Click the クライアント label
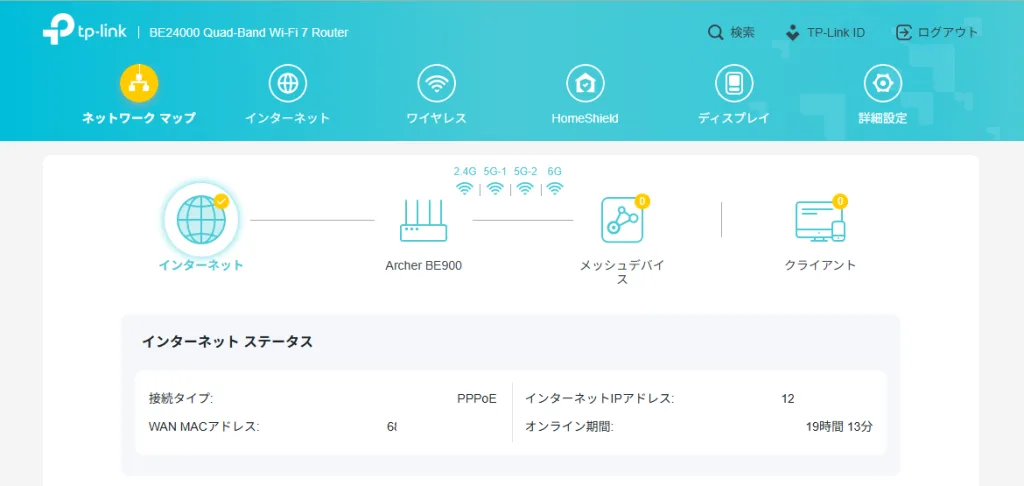Screen dimensions: 1024x486 tap(820, 265)
